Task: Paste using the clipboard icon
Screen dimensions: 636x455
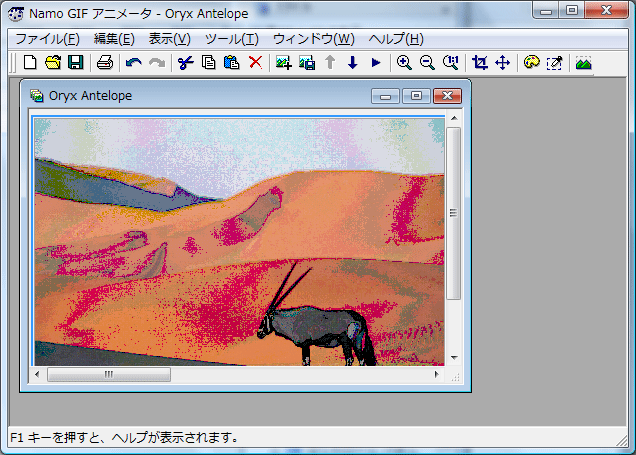Action: [x=232, y=63]
